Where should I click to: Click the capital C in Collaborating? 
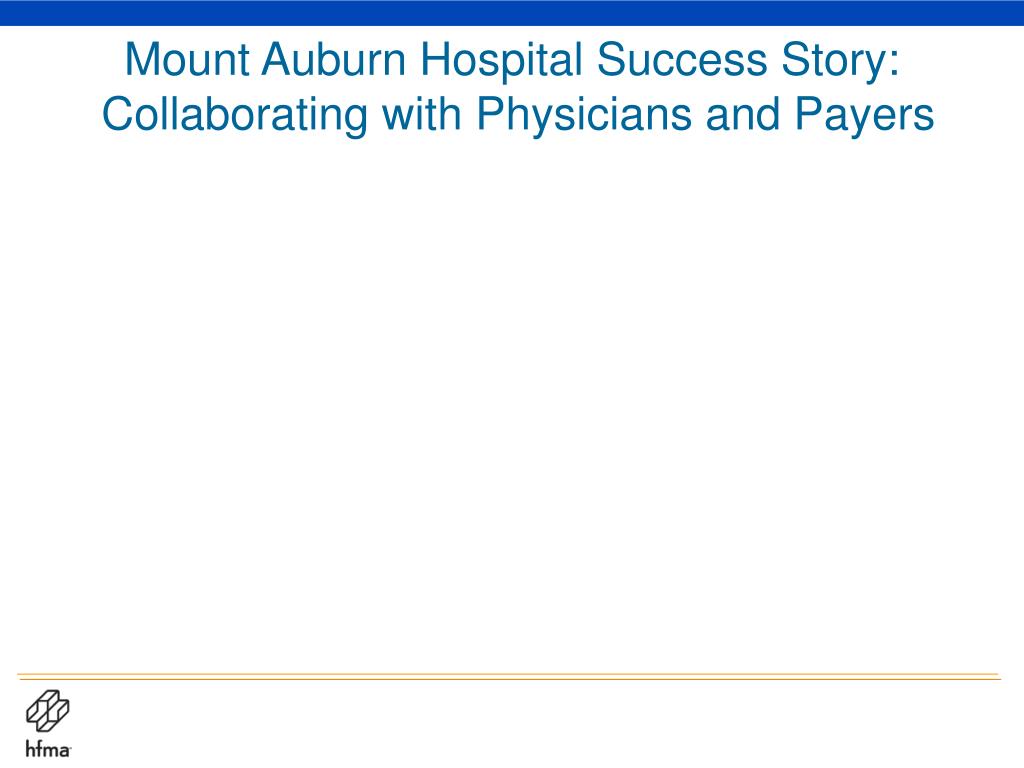point(118,114)
